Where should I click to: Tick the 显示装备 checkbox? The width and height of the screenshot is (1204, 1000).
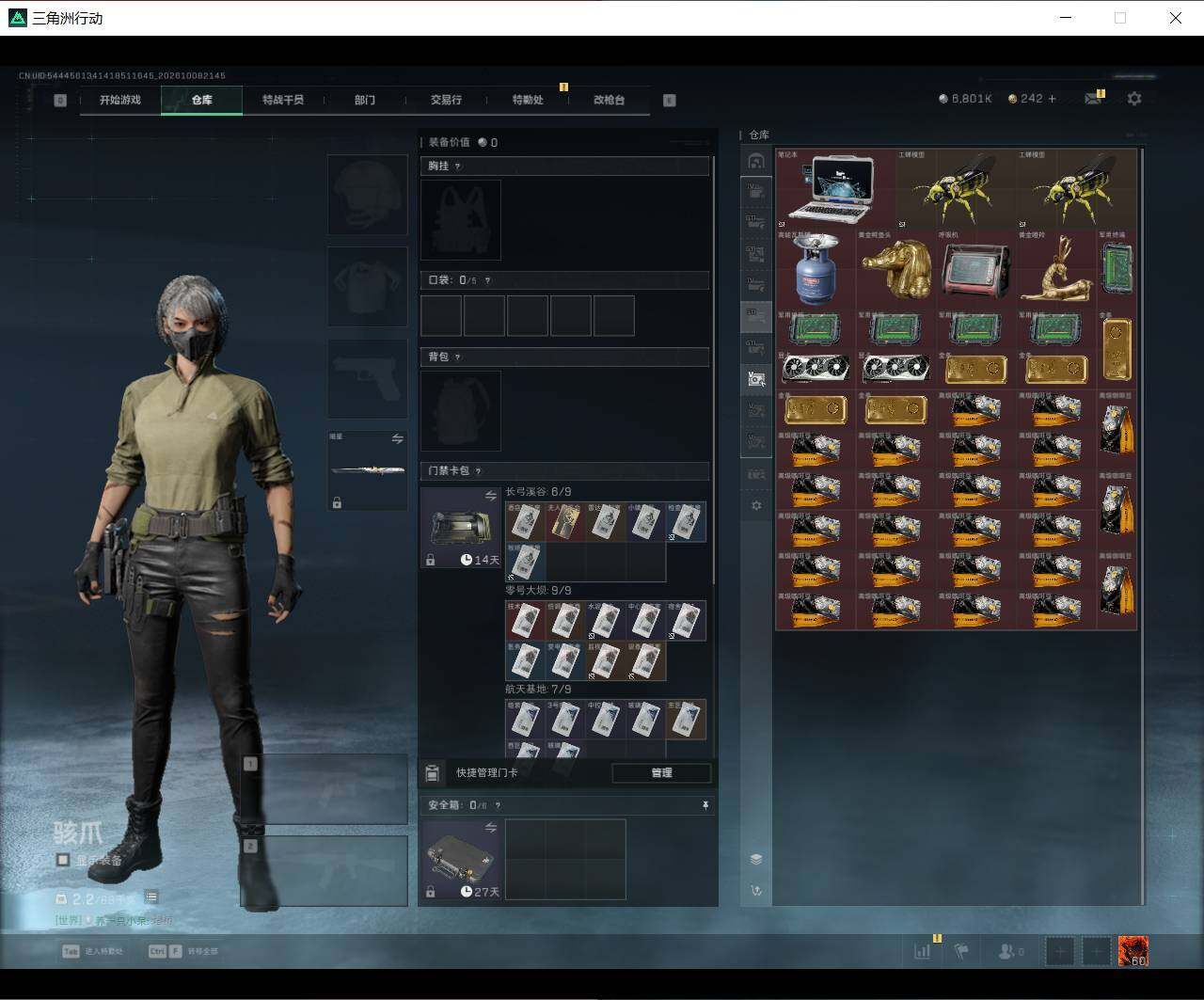click(x=62, y=860)
